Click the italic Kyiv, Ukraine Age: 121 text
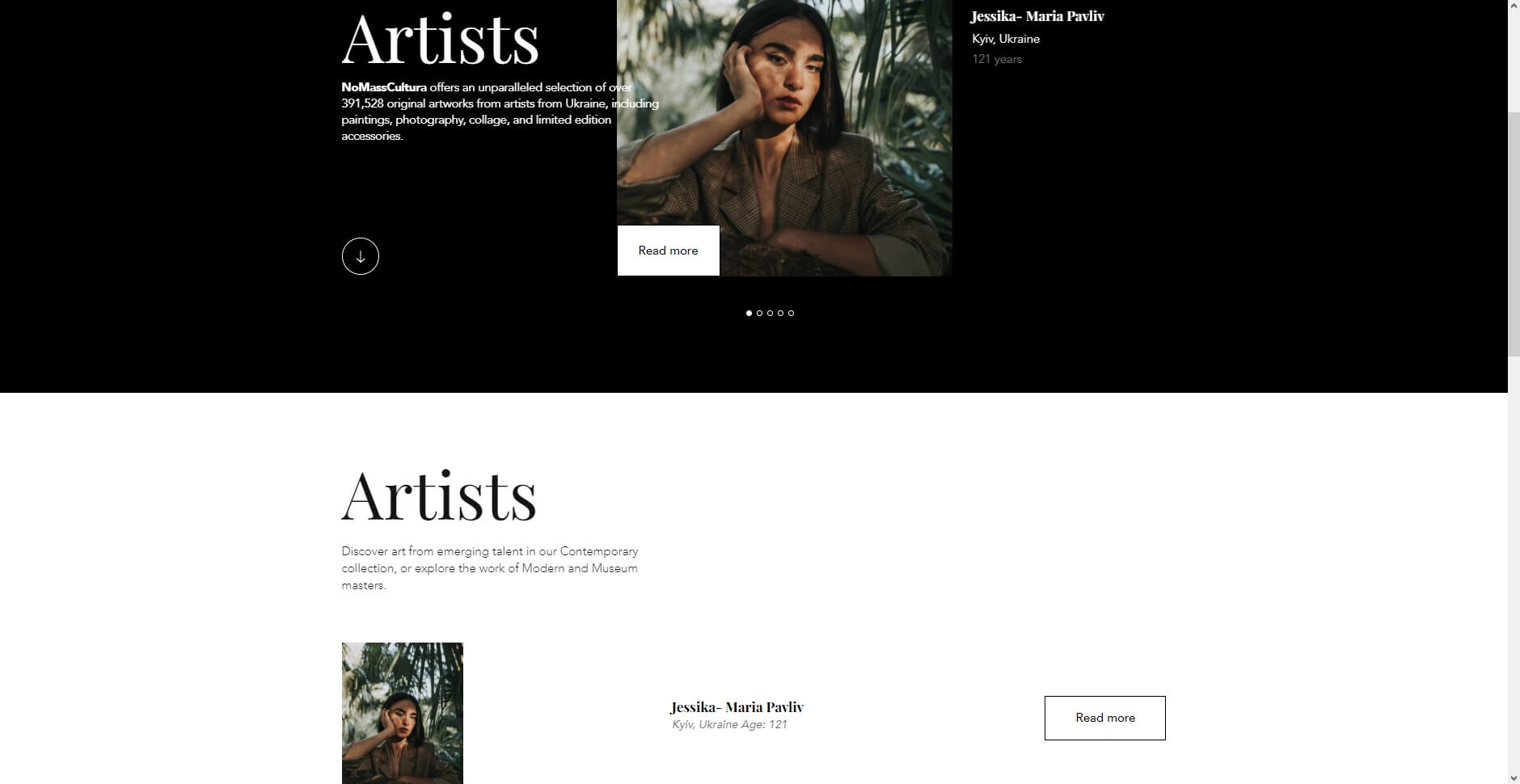This screenshot has width=1520, height=784. (729, 724)
